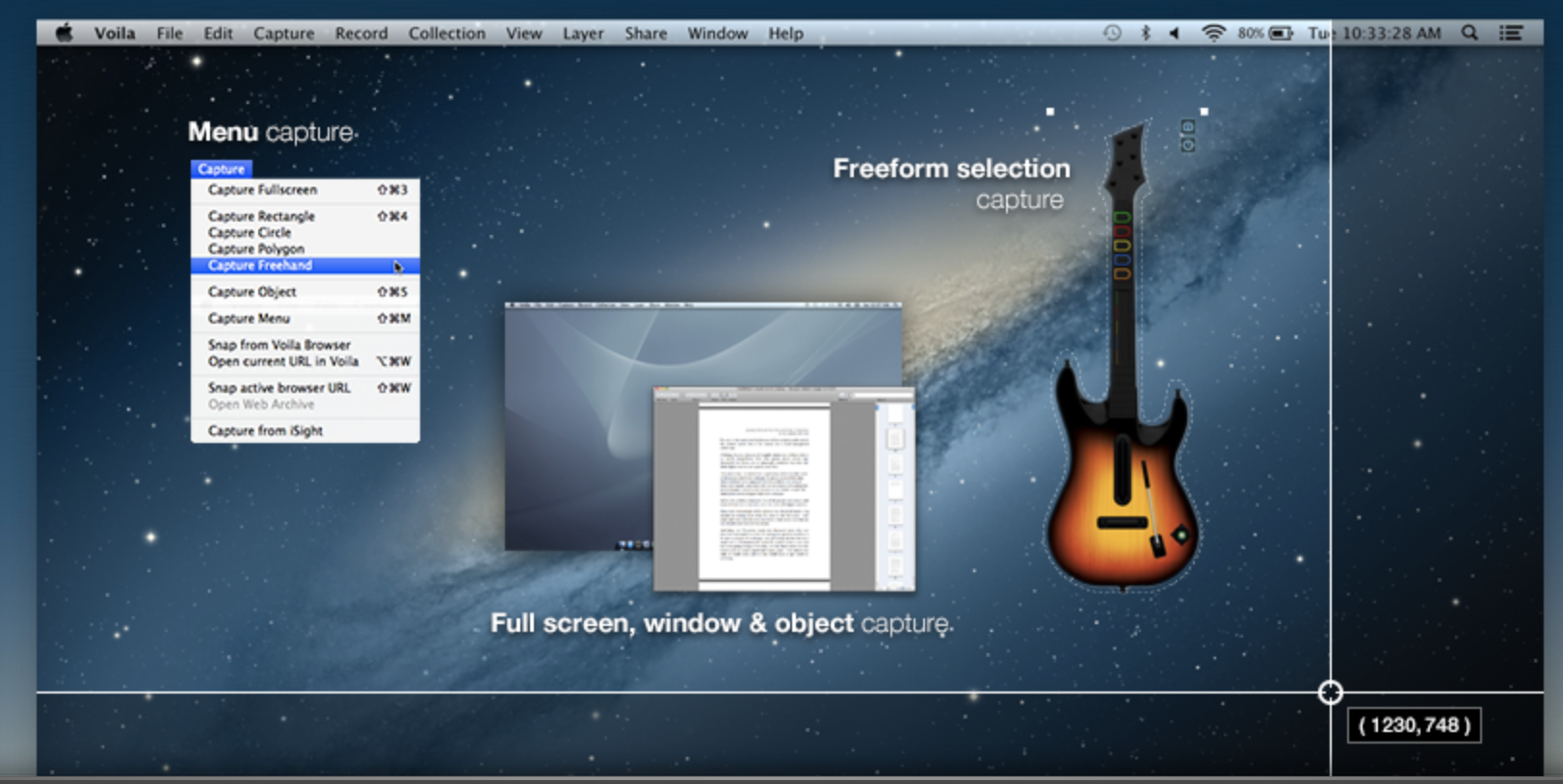Open the Record menu
The width and height of the screenshot is (1563, 784).
(x=361, y=33)
